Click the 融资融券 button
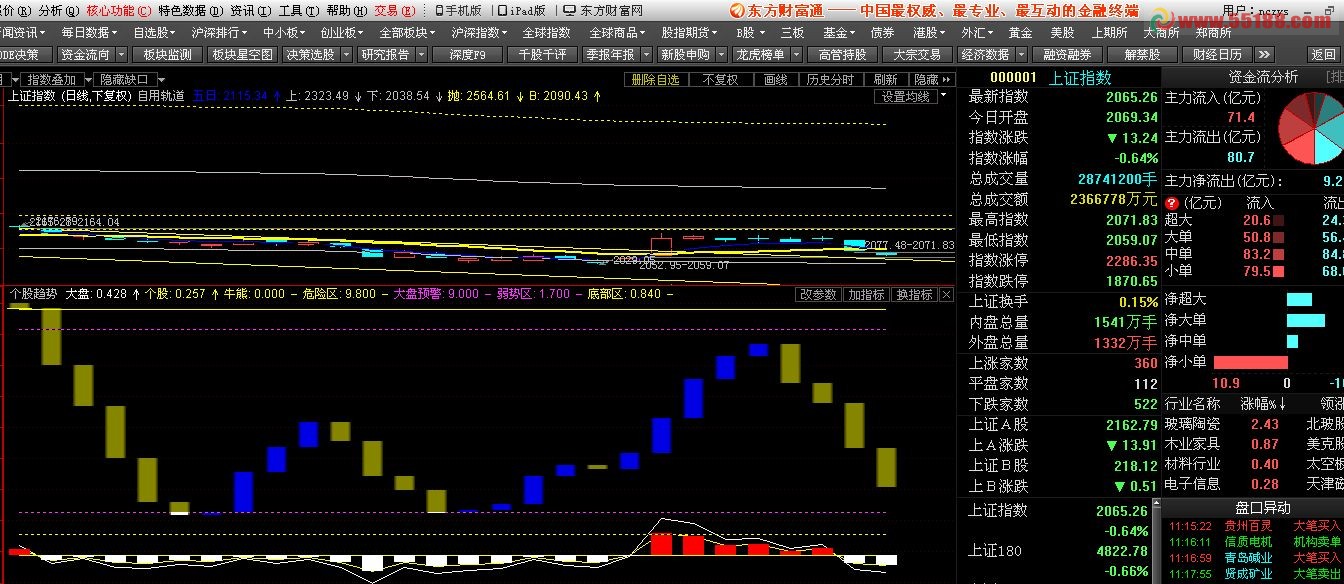Viewport: 1344px width, 584px height. point(1067,55)
